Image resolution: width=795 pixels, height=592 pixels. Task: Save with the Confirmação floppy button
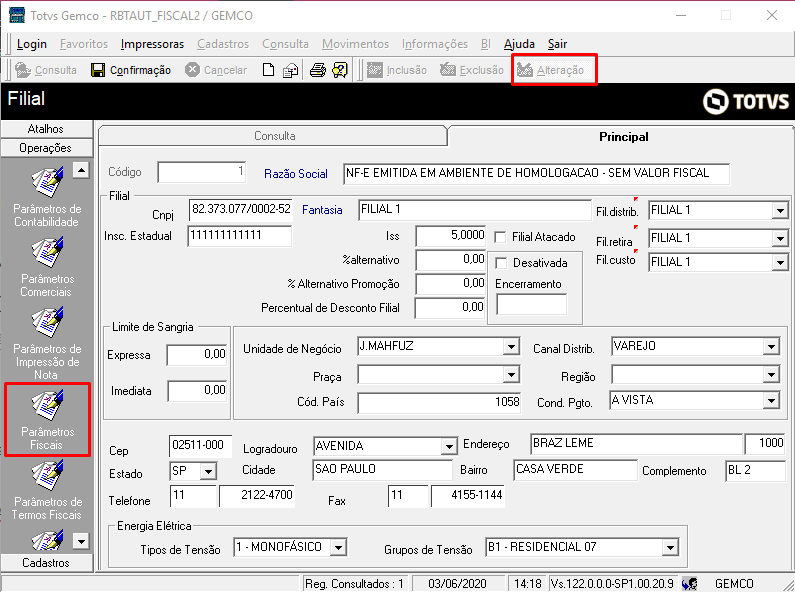pyautogui.click(x=131, y=70)
